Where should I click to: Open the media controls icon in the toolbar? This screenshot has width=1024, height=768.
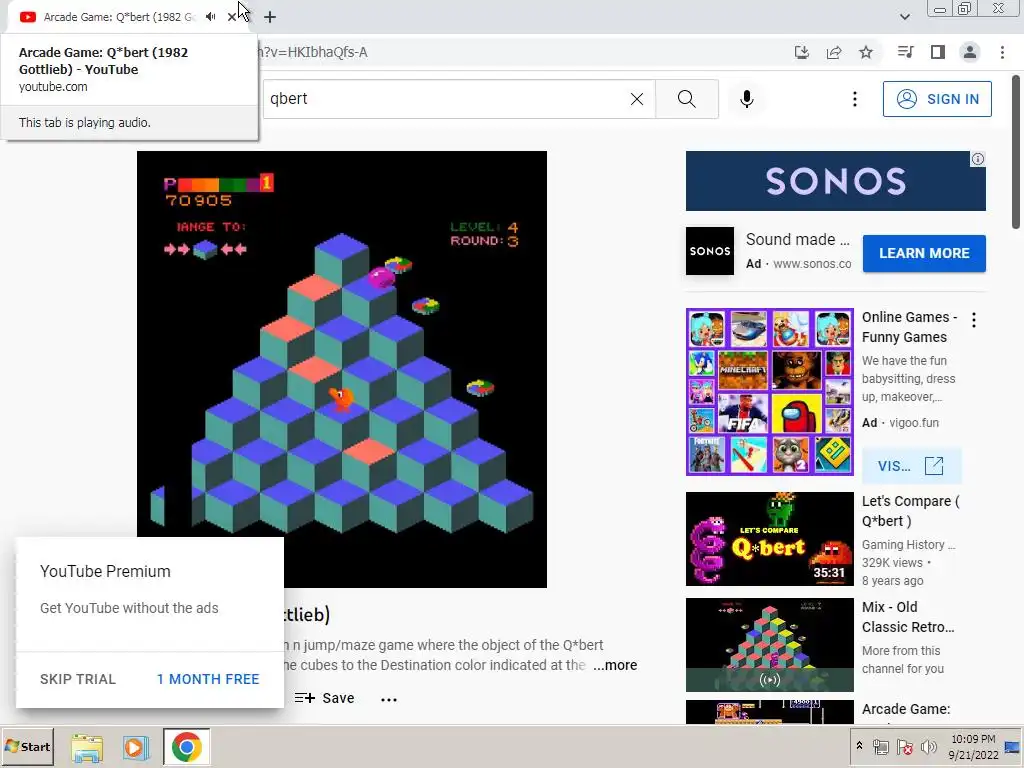tap(905, 52)
